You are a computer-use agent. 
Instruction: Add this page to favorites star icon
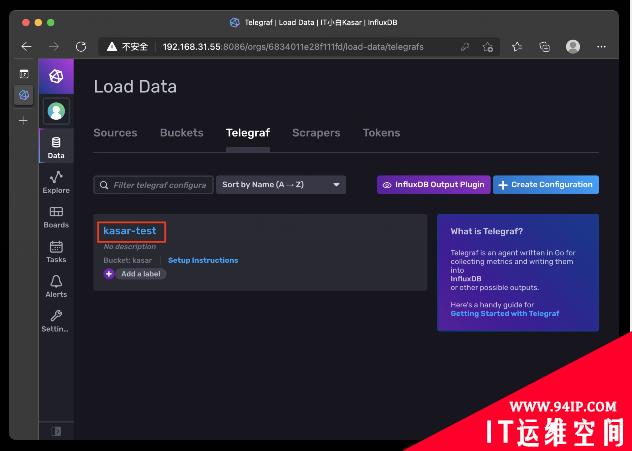(488, 47)
